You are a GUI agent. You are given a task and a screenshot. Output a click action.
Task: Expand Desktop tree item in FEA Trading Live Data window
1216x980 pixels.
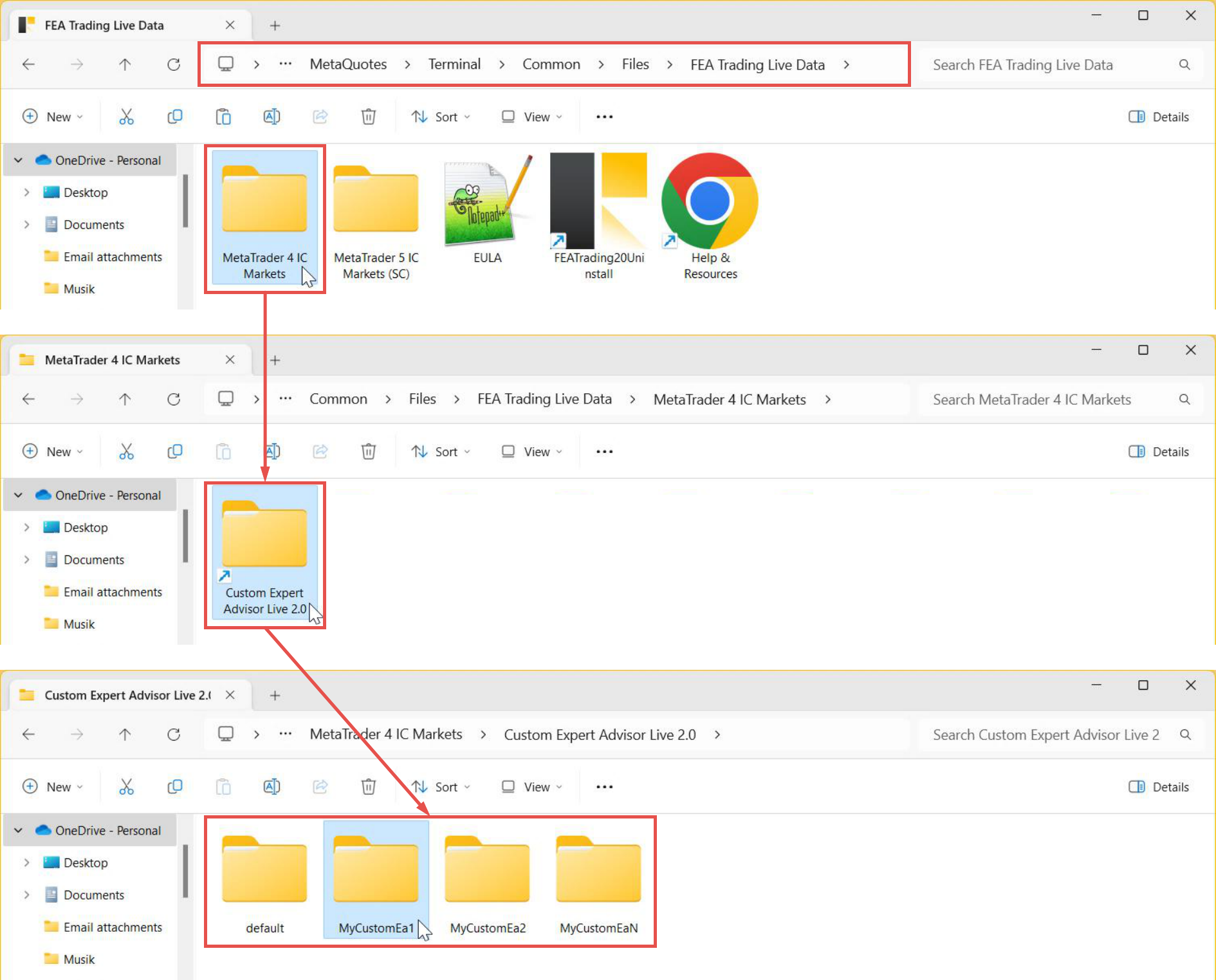(26, 192)
